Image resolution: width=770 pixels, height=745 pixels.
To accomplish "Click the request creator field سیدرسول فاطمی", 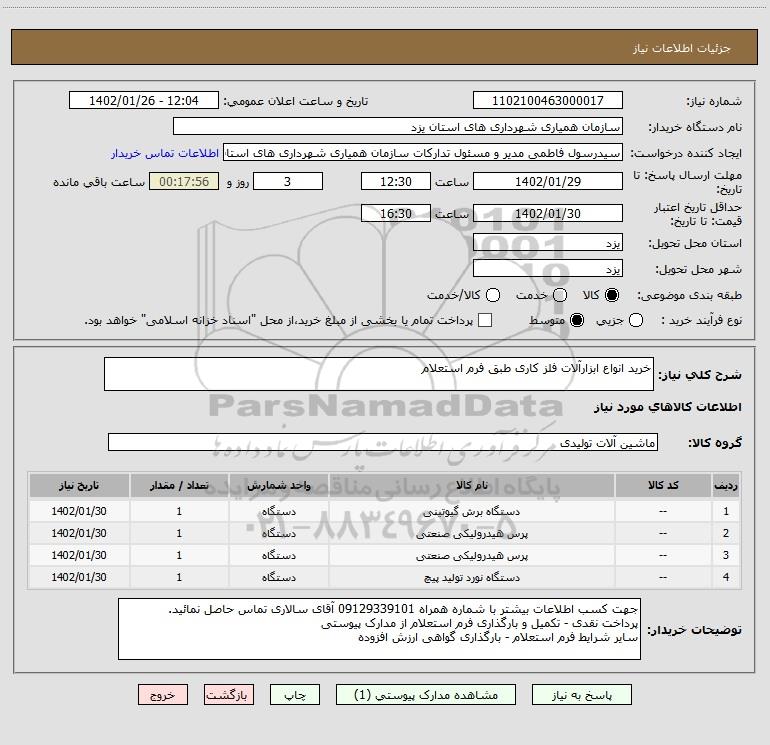I will tap(423, 152).
